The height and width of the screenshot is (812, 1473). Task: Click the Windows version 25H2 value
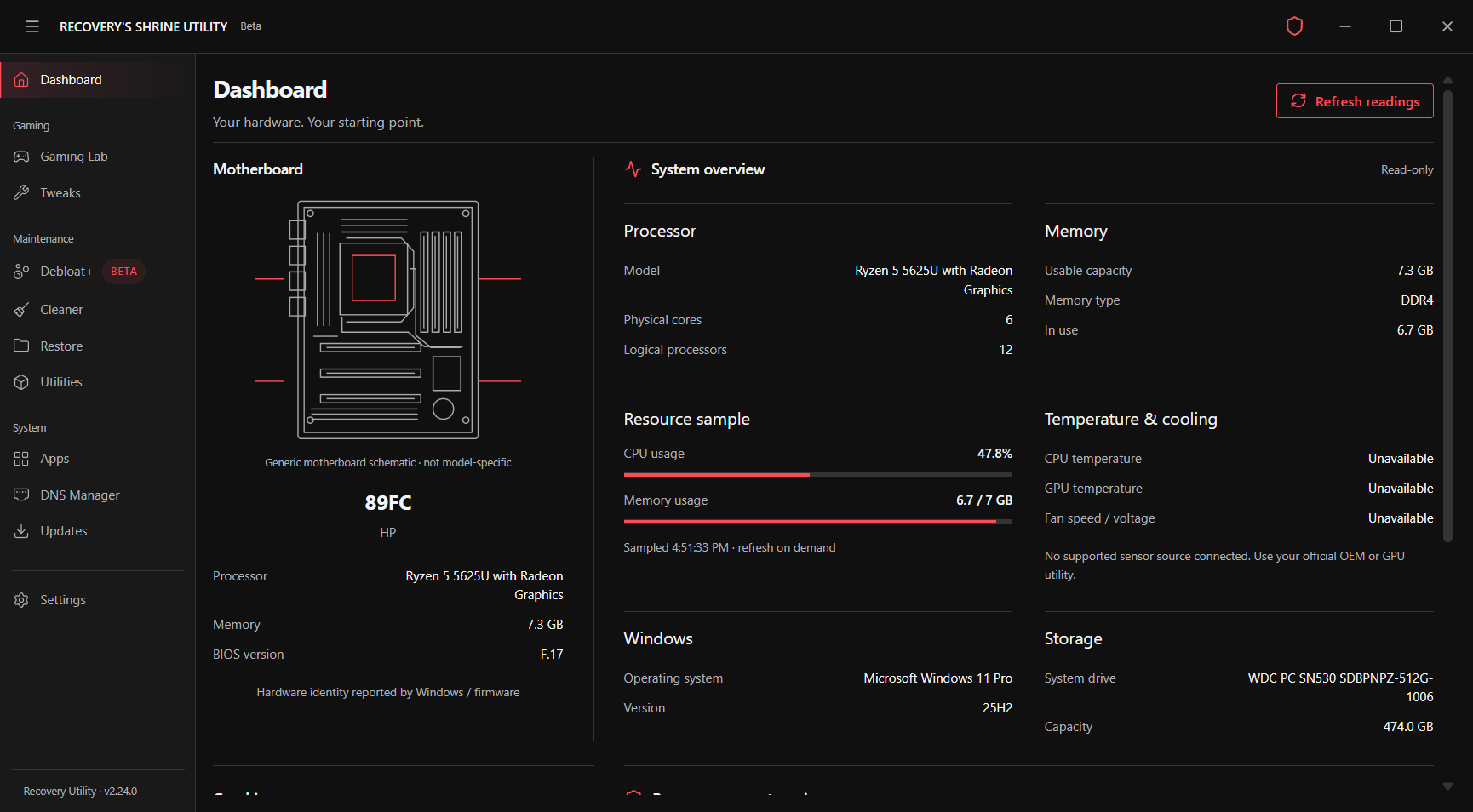(x=997, y=708)
